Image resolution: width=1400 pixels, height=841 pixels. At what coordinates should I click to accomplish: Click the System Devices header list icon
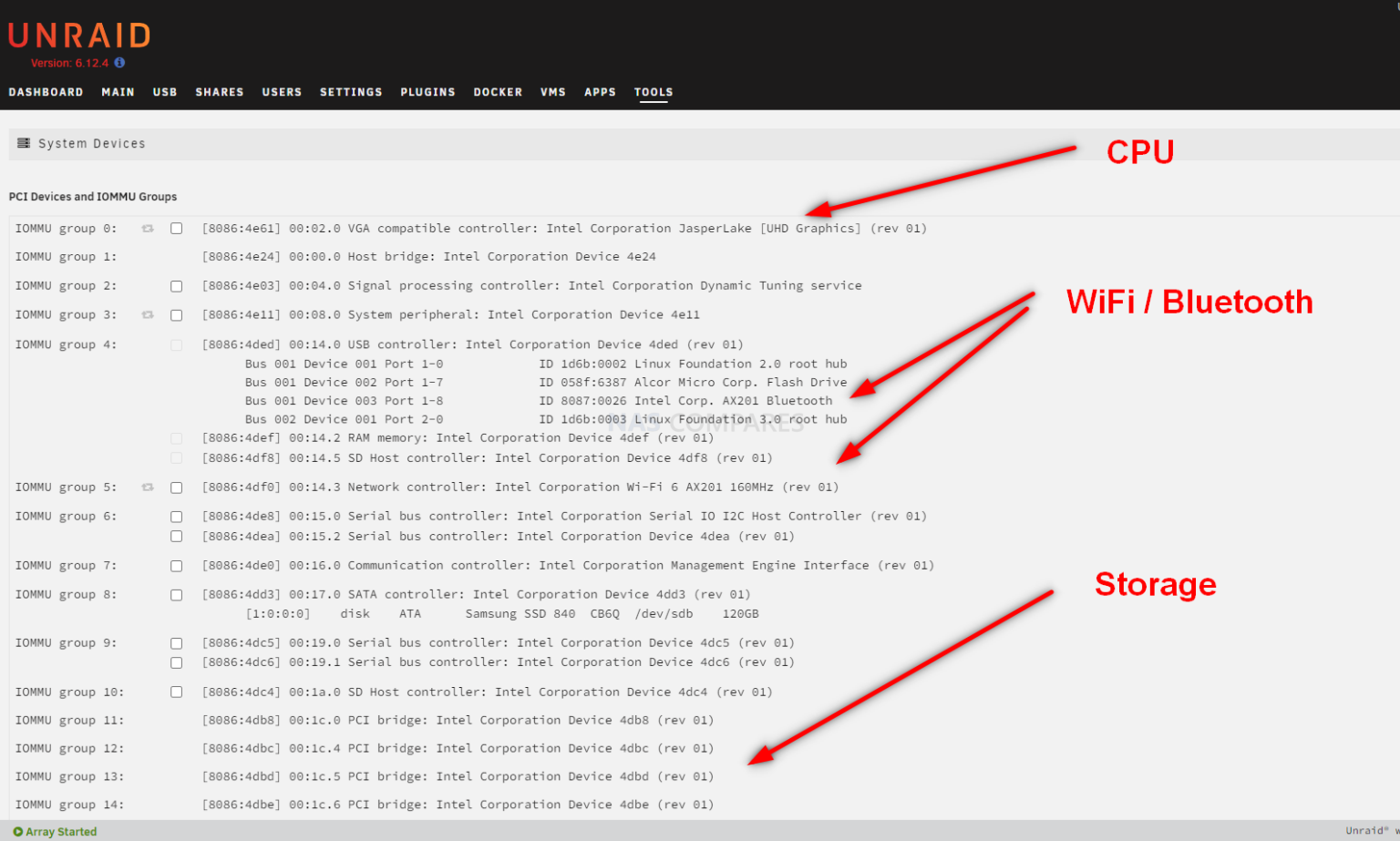click(x=24, y=143)
